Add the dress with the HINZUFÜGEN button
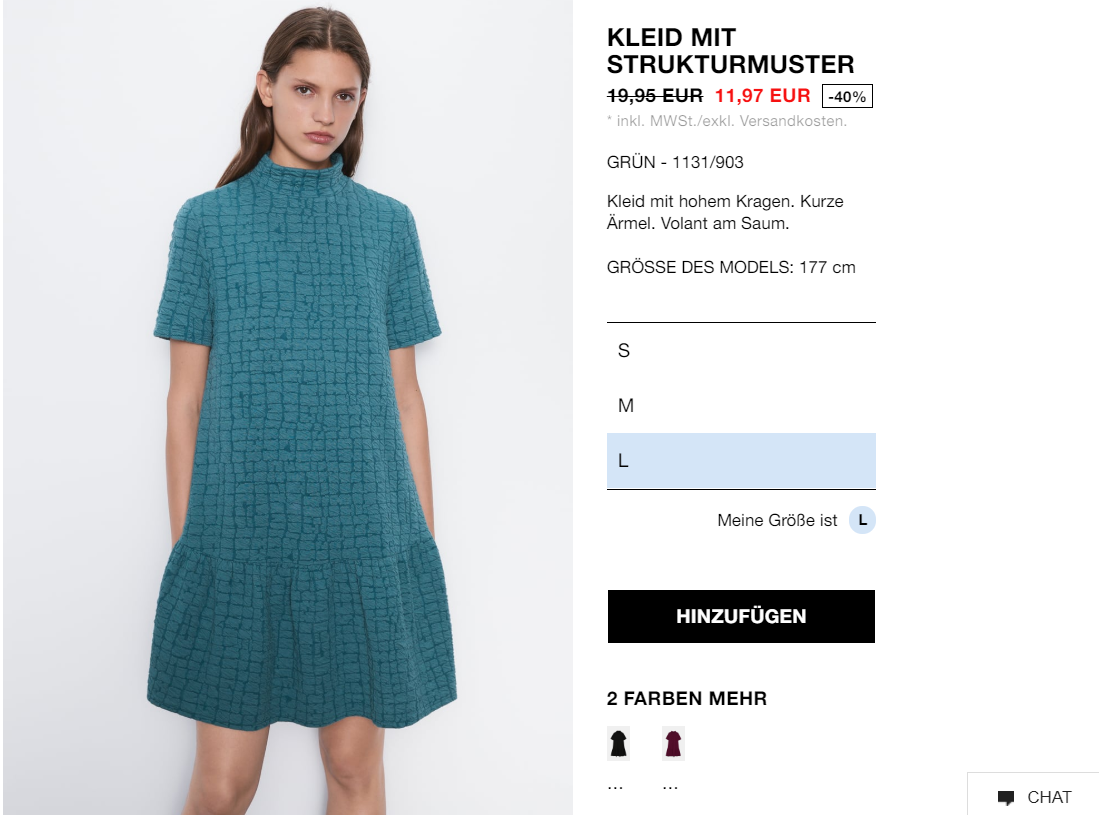Screen dimensions: 1099x815 pyautogui.click(x=741, y=616)
